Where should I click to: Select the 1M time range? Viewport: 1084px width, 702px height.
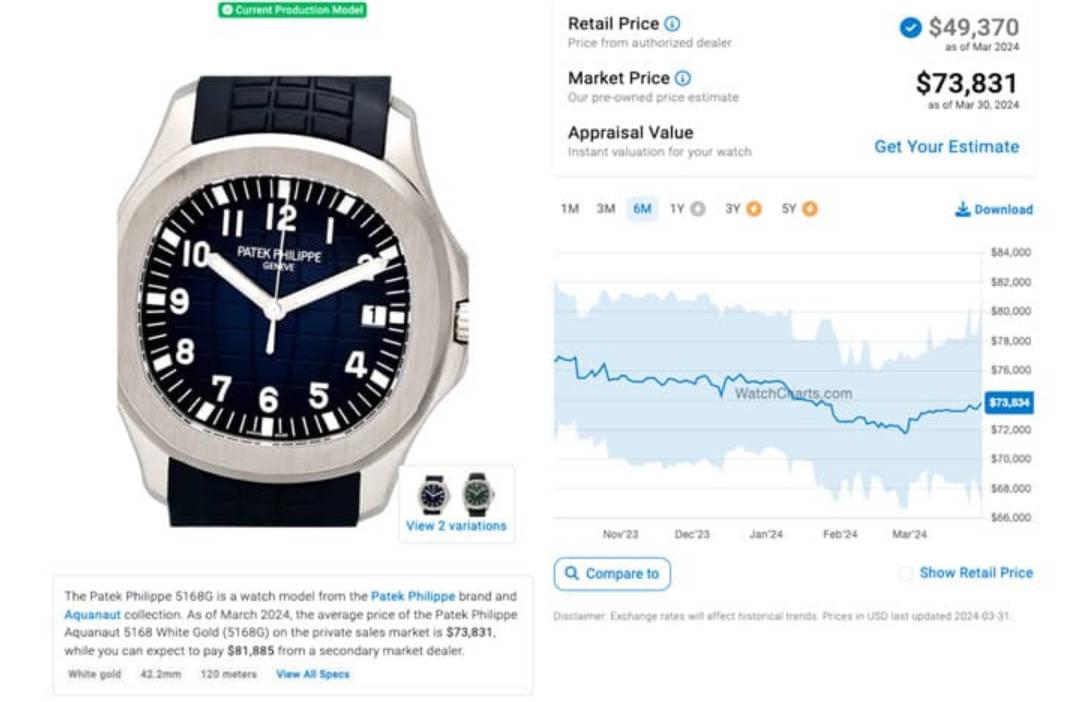point(570,209)
